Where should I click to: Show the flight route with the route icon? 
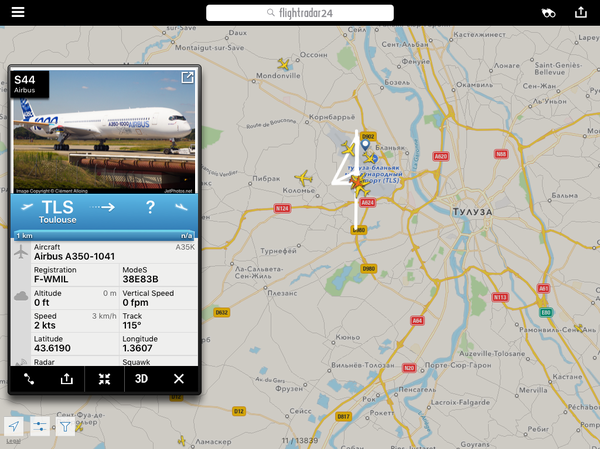[x=29, y=379]
